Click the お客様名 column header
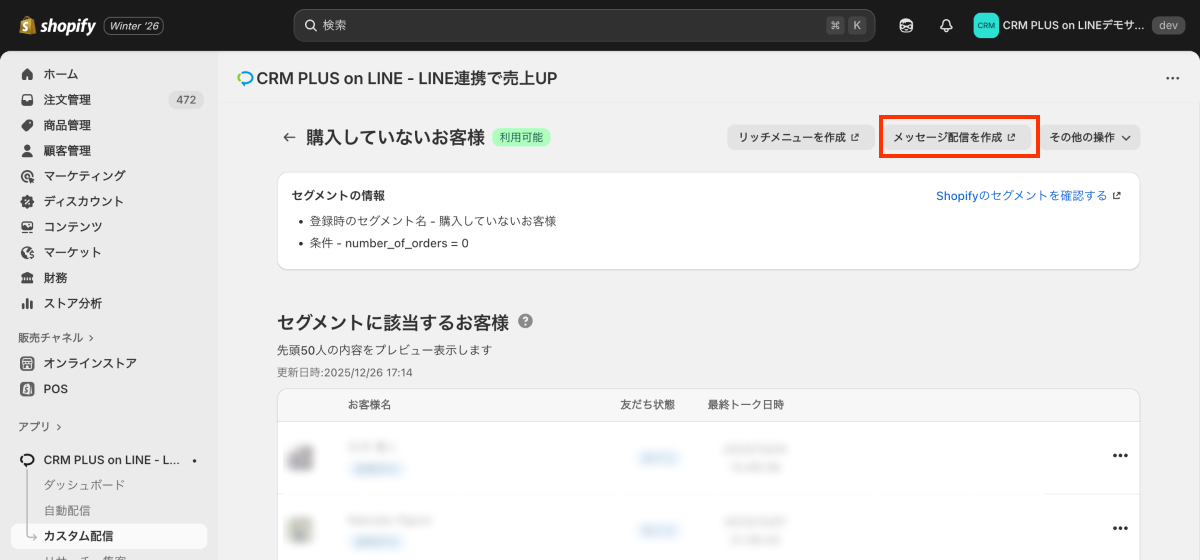The height and width of the screenshot is (560, 1200). [x=369, y=405]
